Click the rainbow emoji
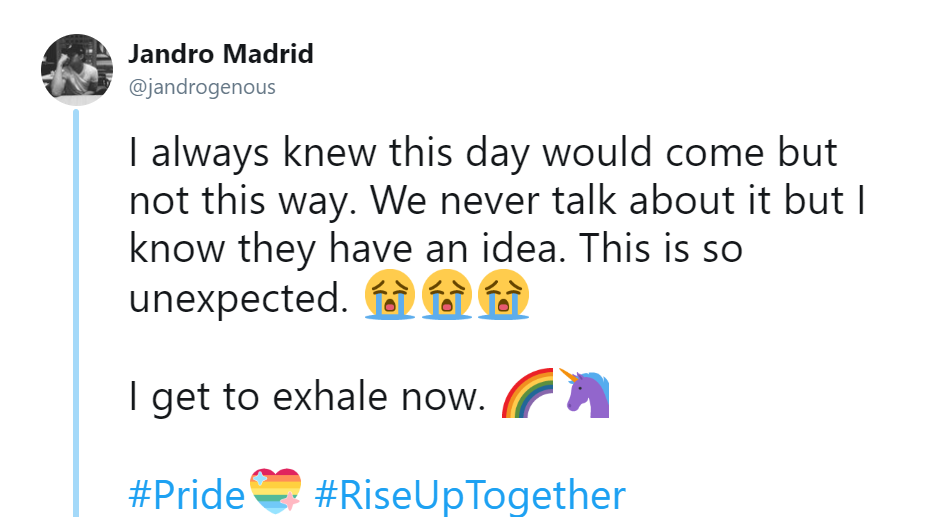The width and height of the screenshot is (929, 517). tap(527, 393)
